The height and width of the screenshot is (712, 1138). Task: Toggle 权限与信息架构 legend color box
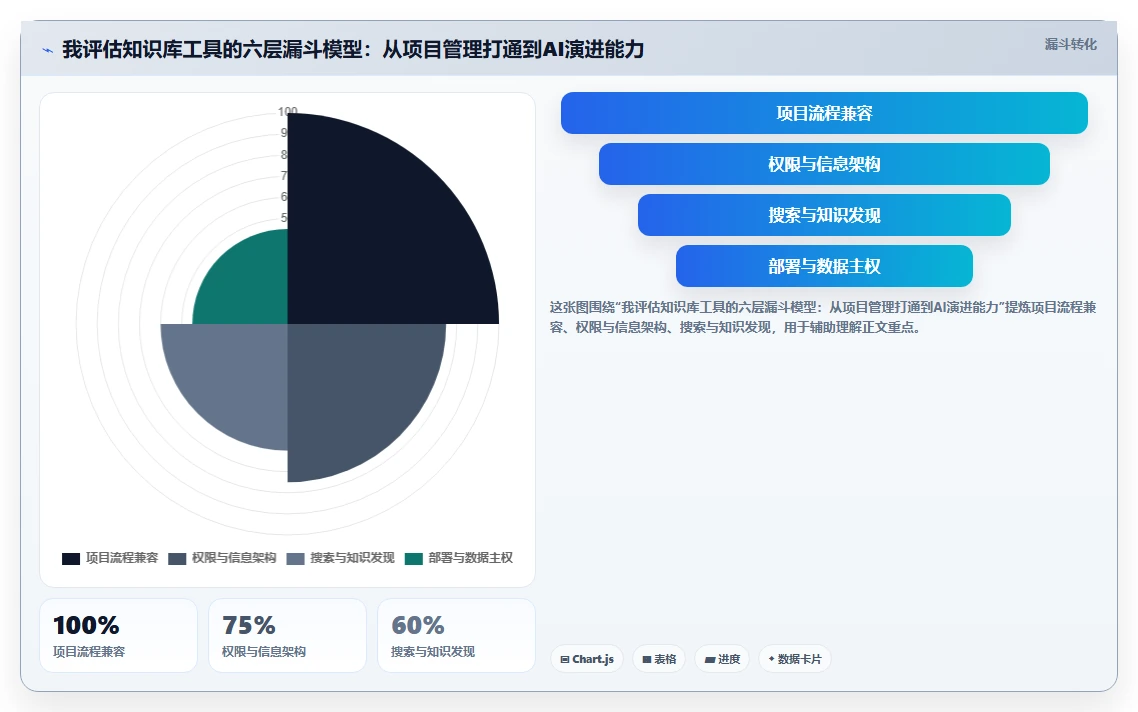[x=177, y=558]
